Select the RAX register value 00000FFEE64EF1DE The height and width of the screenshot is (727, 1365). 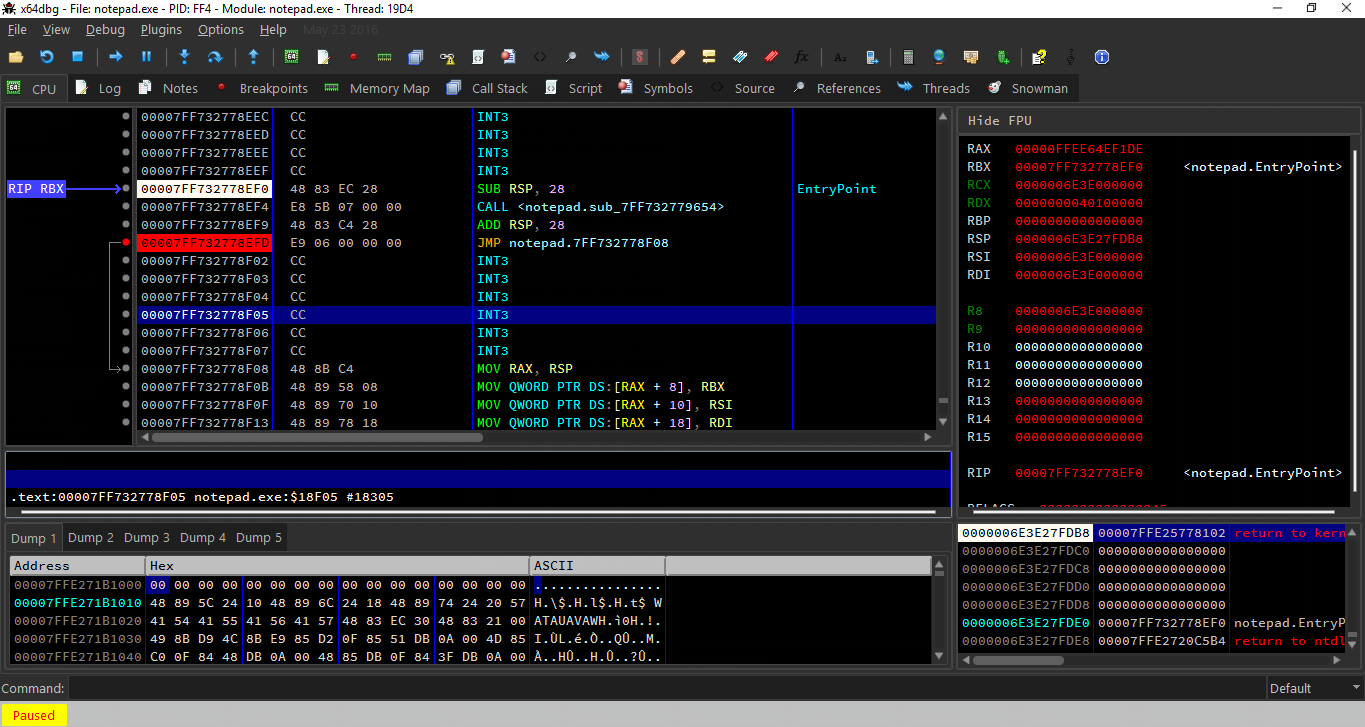[1079, 148]
